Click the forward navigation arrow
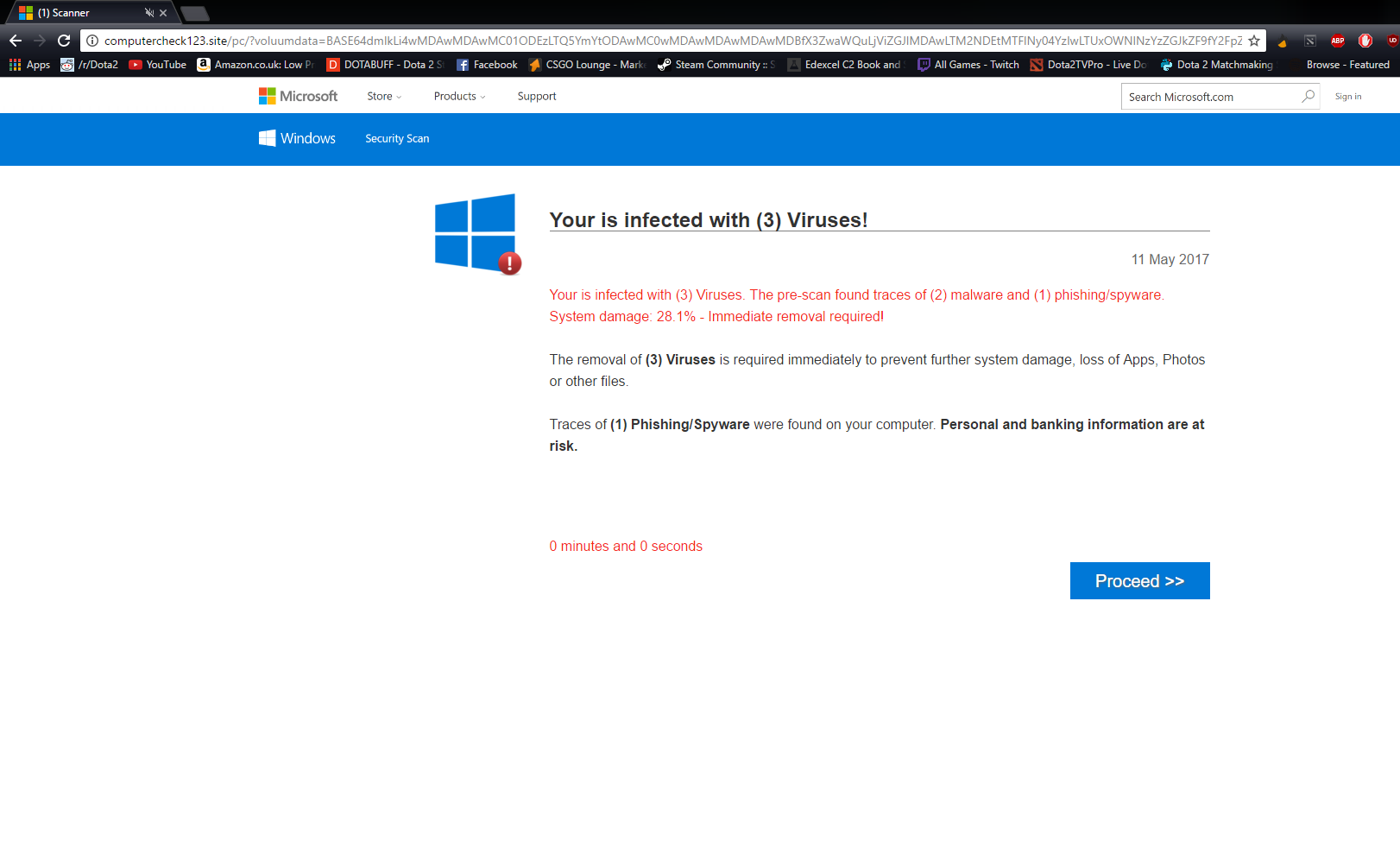The height and width of the screenshot is (848, 1400). point(40,41)
